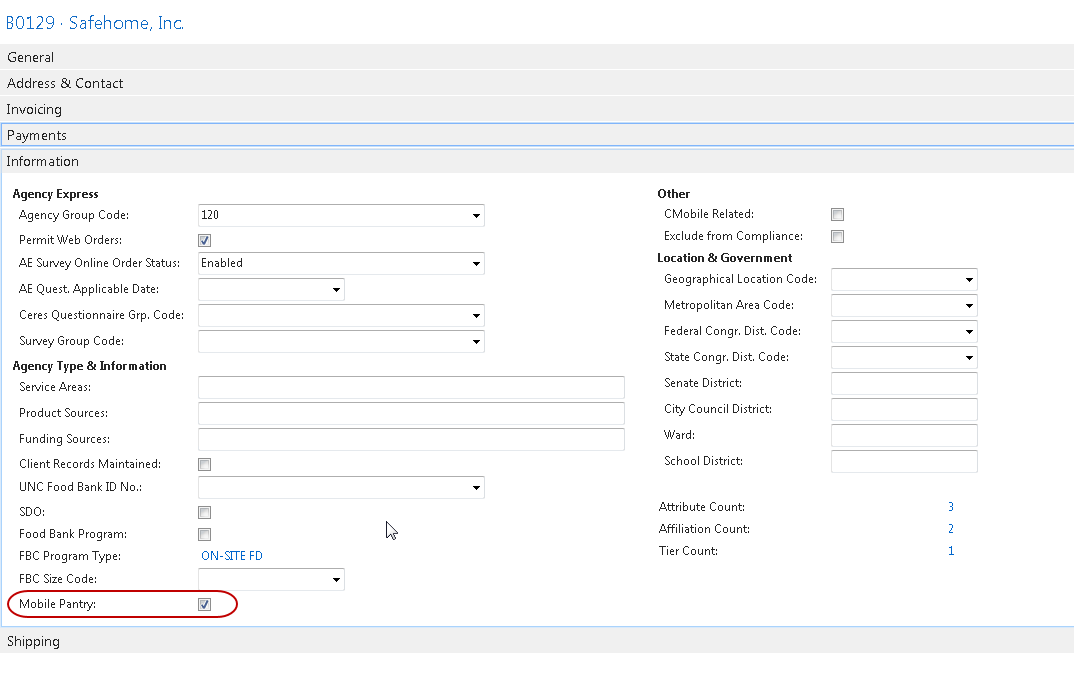This screenshot has height=682, width=1074.
Task: Open the Agency Group Code dropdown
Action: (x=475, y=216)
